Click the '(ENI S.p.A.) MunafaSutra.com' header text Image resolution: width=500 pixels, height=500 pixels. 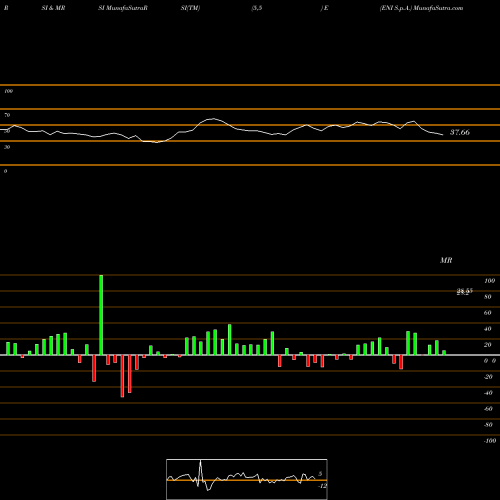click(x=421, y=8)
